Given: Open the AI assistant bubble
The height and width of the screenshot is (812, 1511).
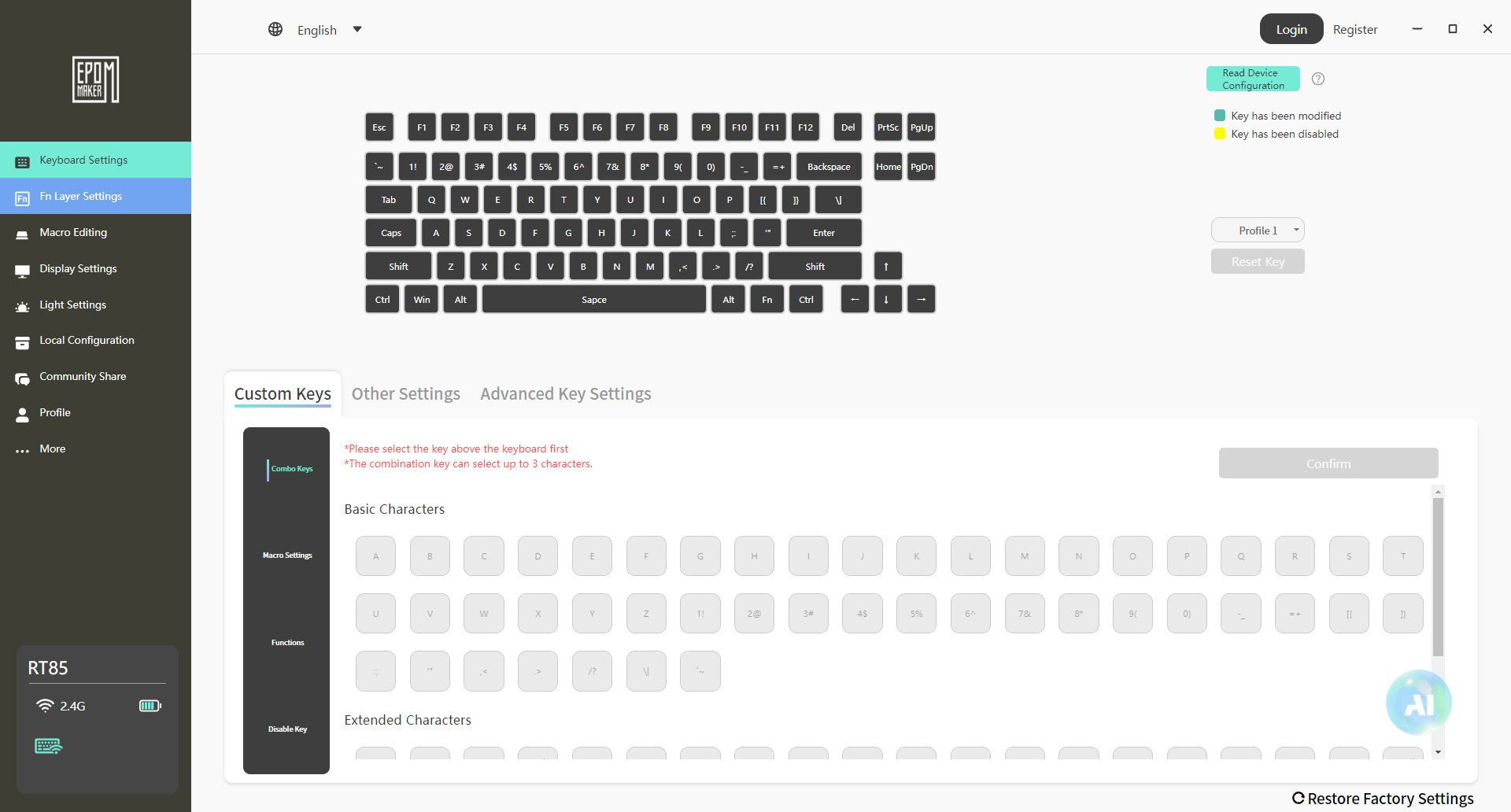Looking at the screenshot, I should coord(1418,703).
